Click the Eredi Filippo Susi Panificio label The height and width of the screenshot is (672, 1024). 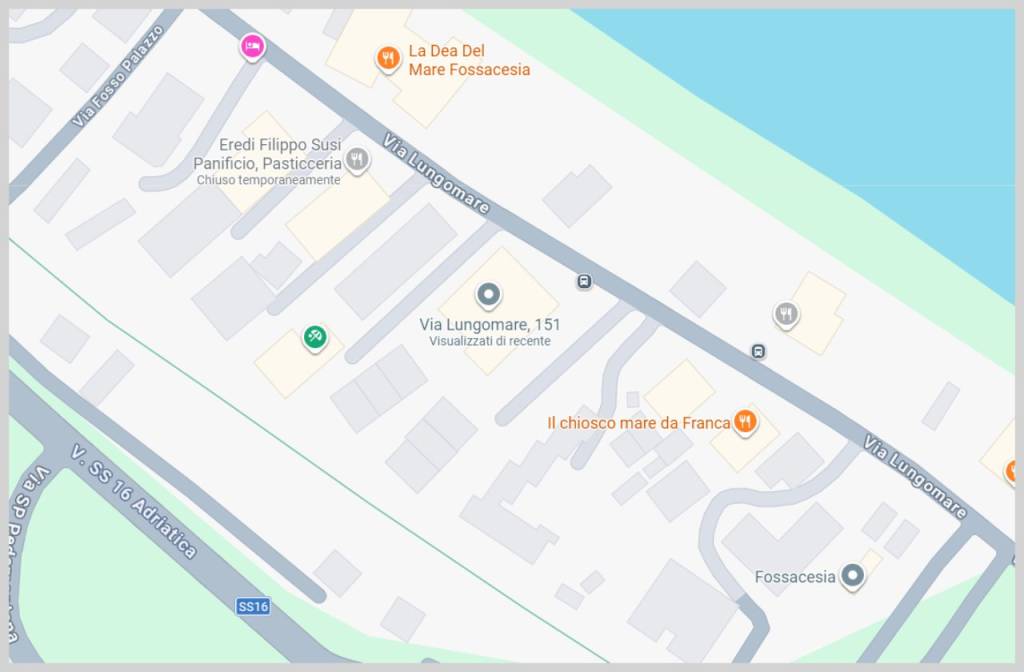(268, 154)
